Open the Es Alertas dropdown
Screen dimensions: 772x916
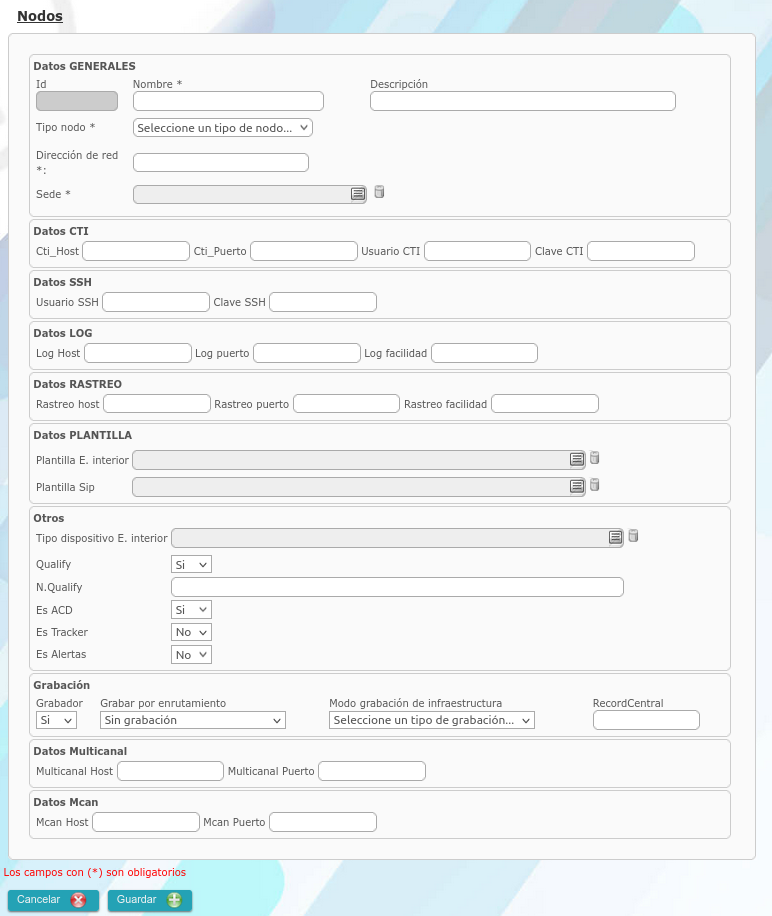(x=191, y=654)
